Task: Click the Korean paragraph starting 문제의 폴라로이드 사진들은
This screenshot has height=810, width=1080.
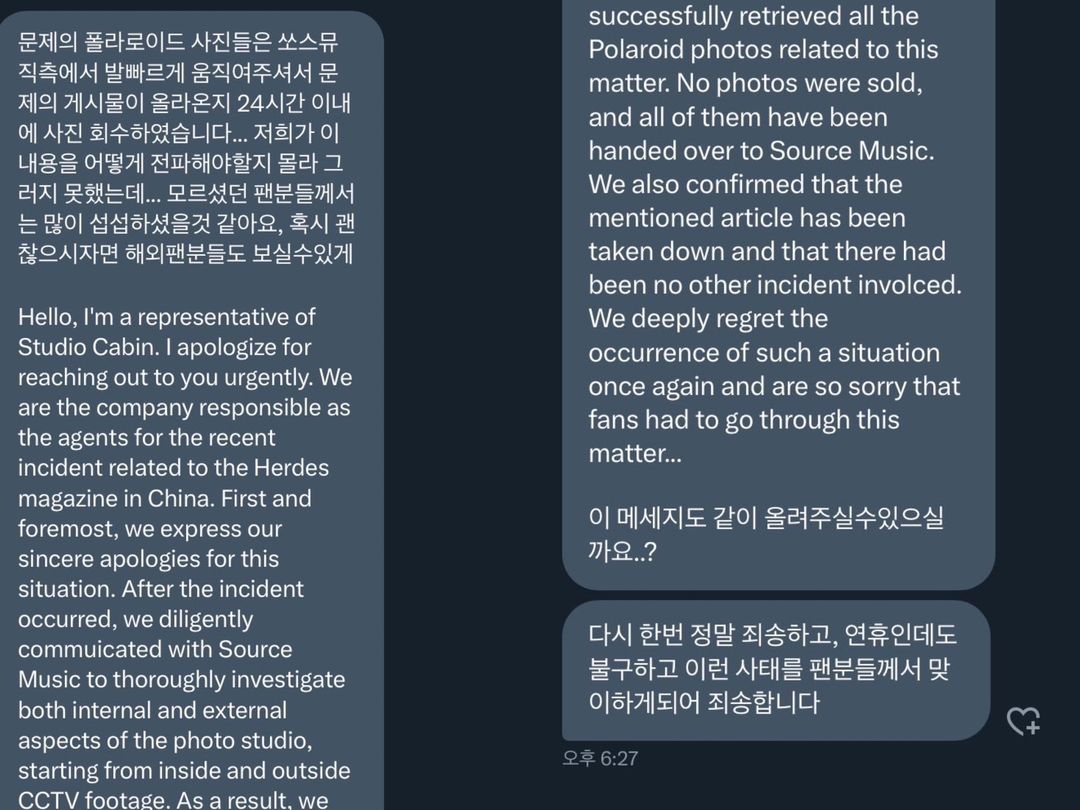Action: [186, 147]
